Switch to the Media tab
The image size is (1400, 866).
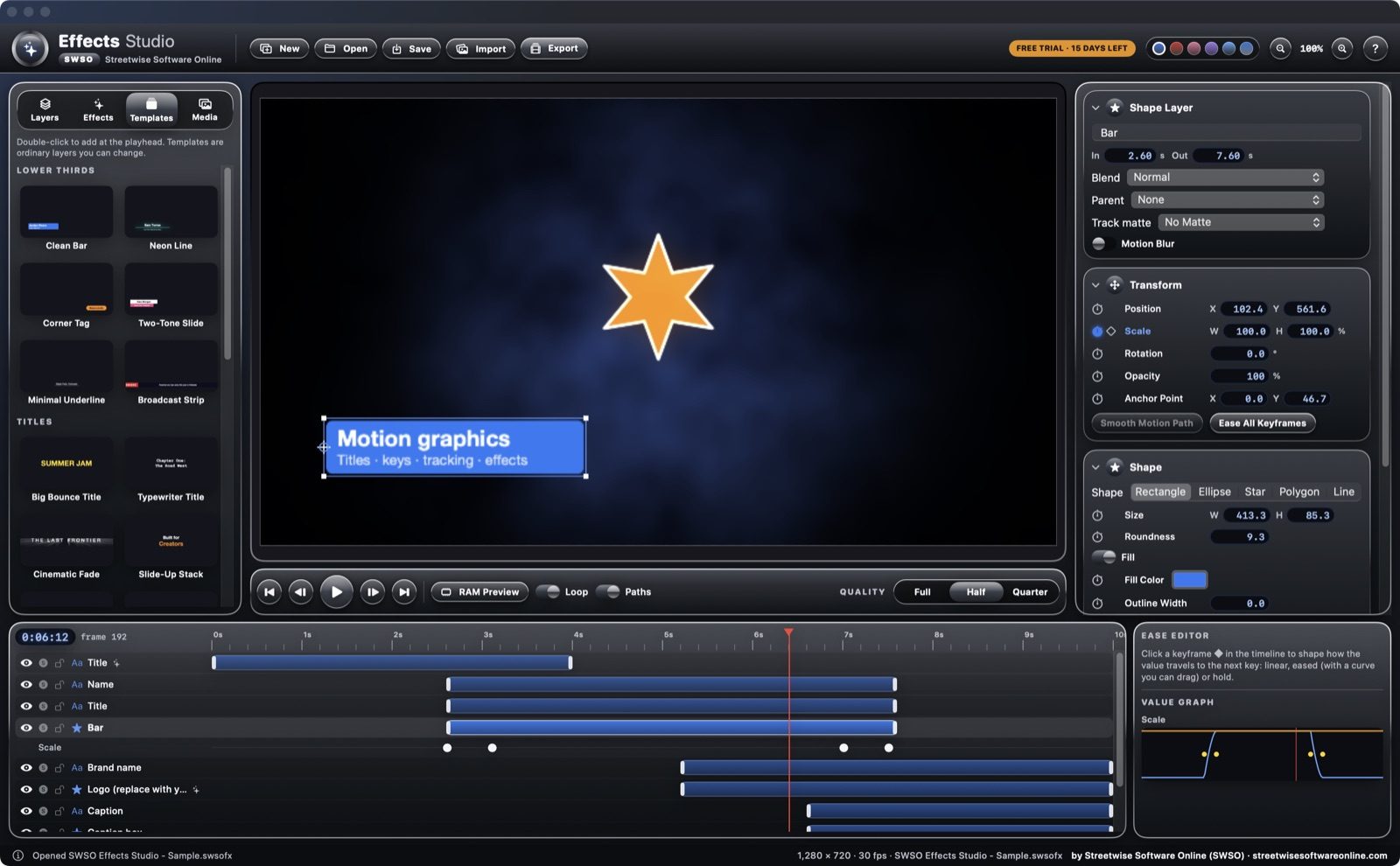(205, 109)
